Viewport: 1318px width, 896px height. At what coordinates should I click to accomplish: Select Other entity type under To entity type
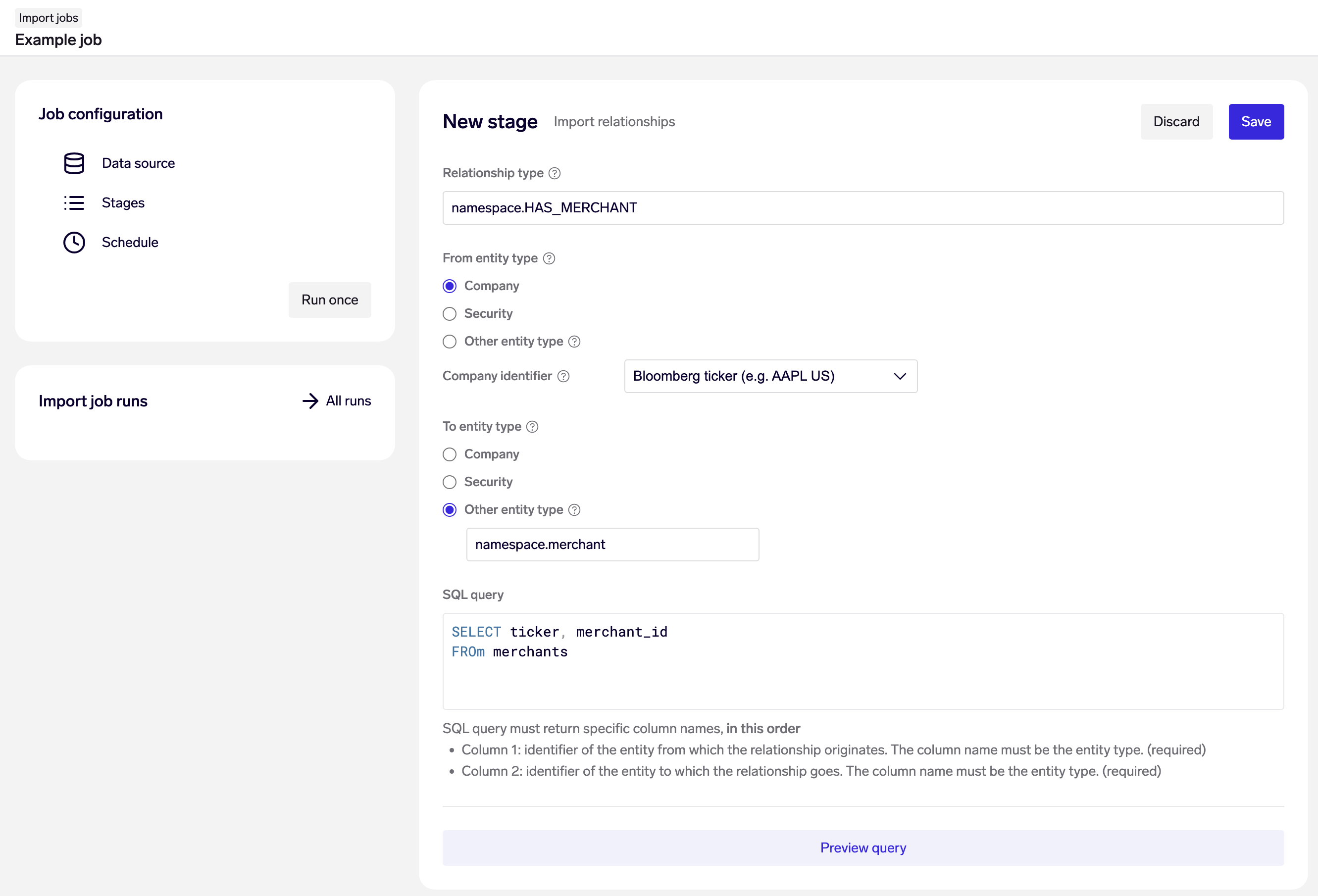(x=450, y=510)
